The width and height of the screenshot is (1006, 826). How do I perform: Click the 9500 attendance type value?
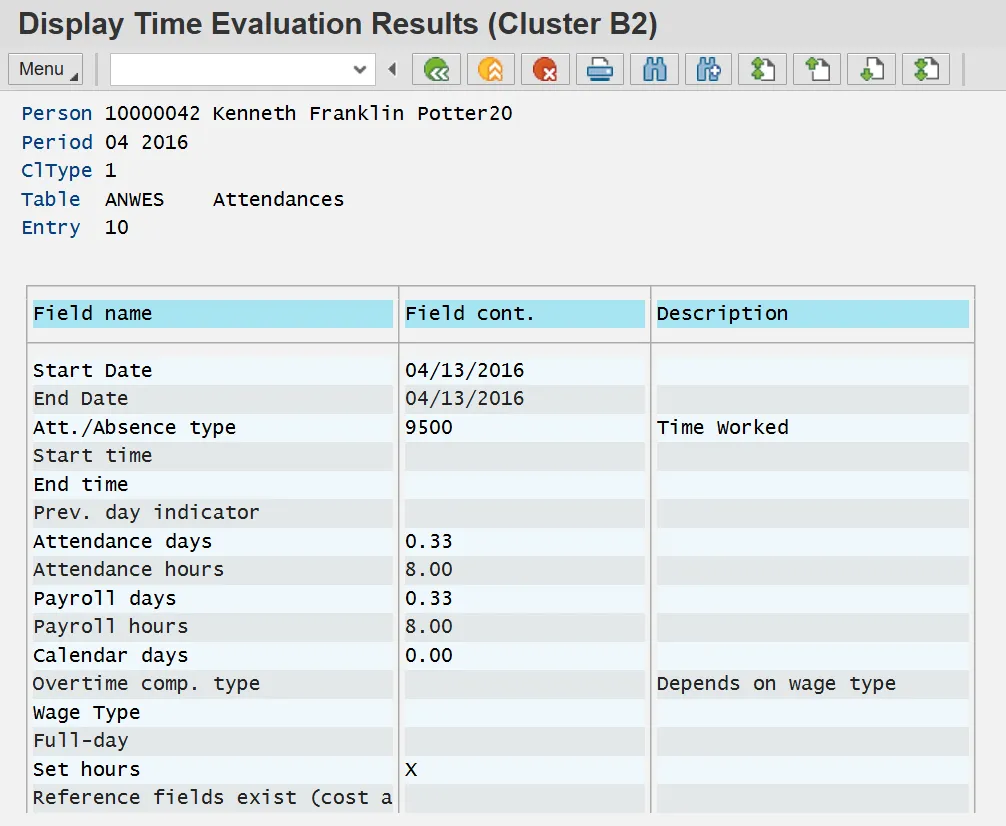point(429,427)
